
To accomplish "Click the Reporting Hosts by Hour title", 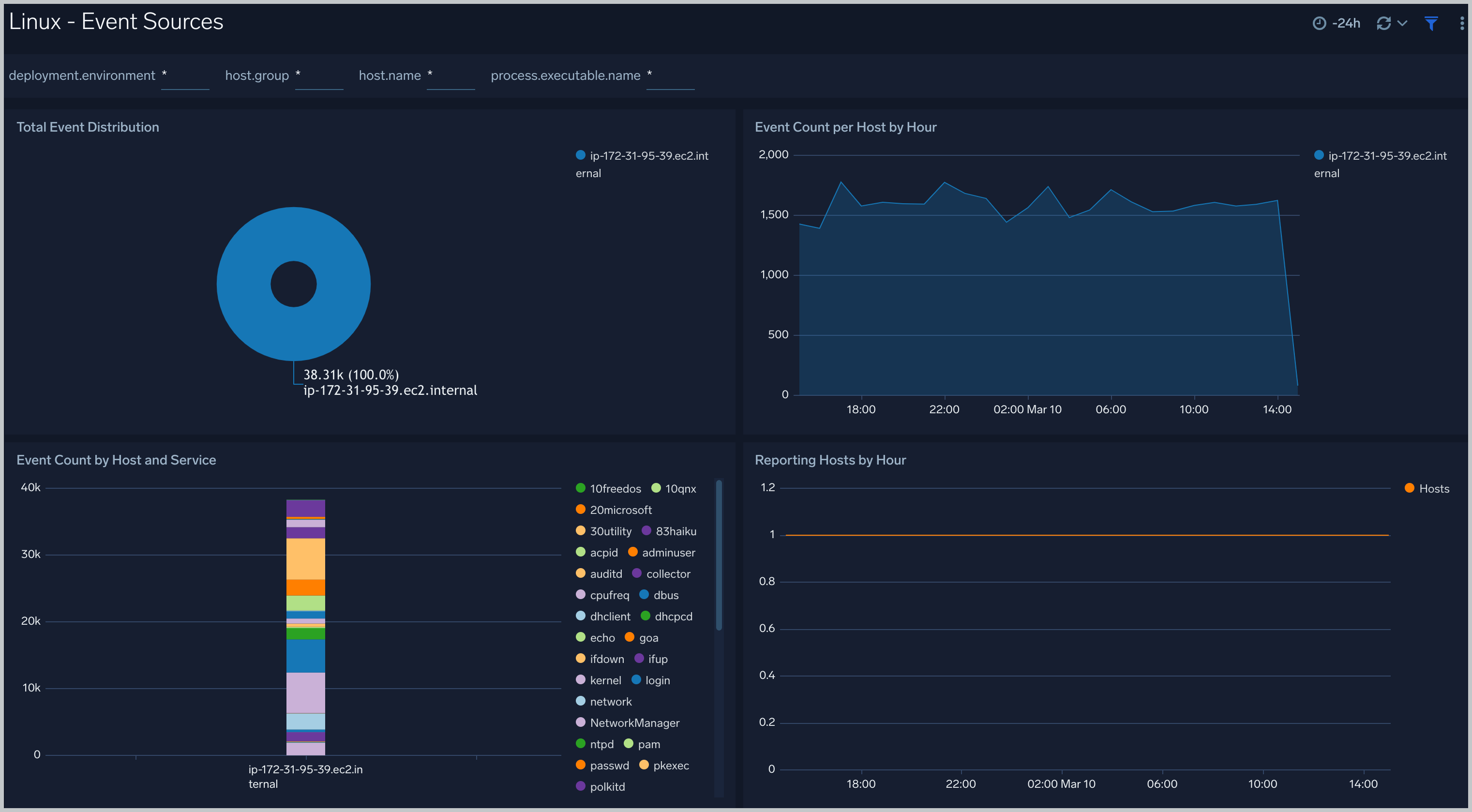I will [x=830, y=460].
